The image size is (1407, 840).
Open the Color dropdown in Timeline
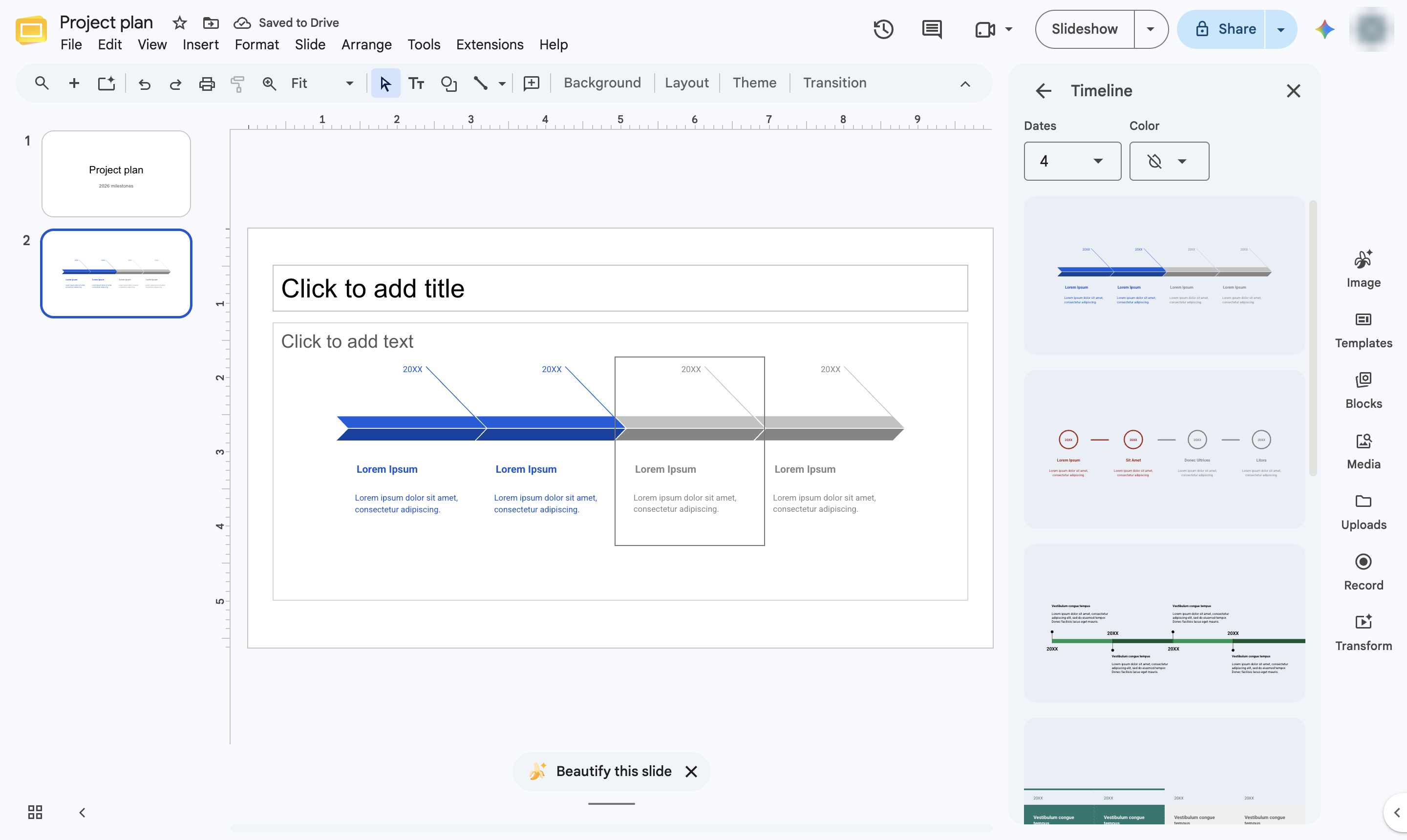pos(1169,161)
